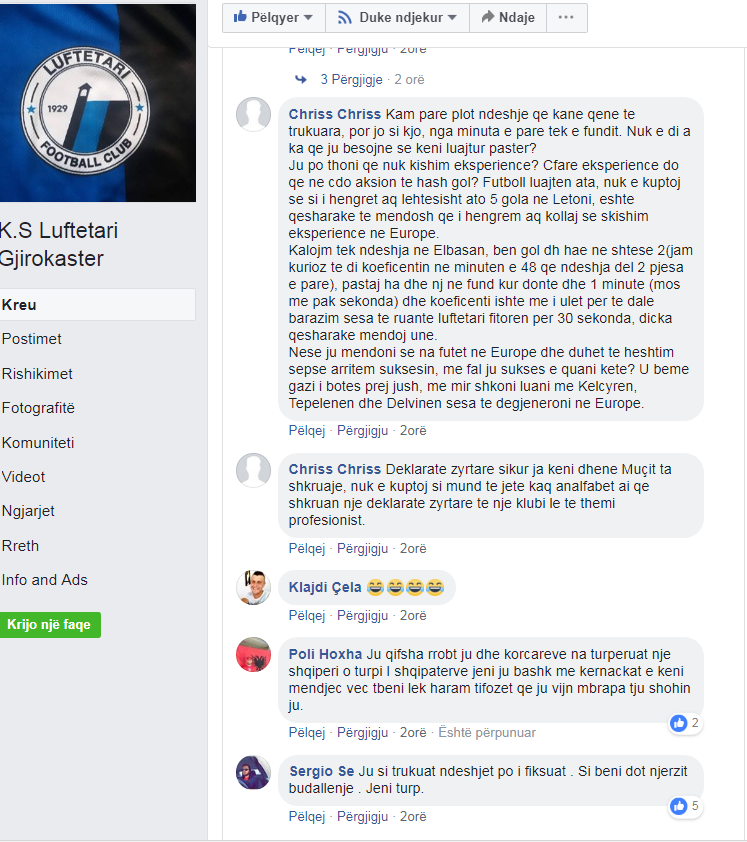Click the reply arrow icon before 3 Përgjigje

pos(301,79)
